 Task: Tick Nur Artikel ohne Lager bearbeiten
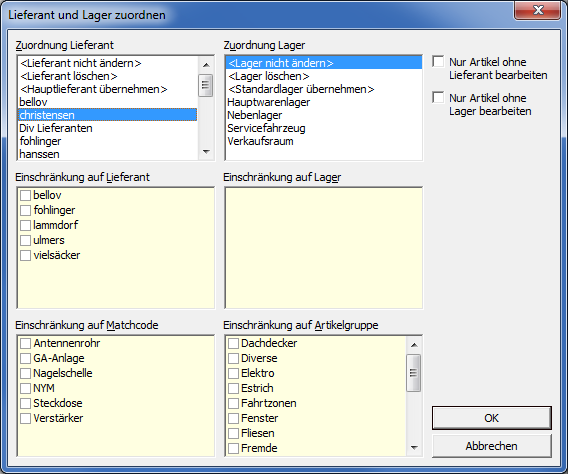point(438,98)
